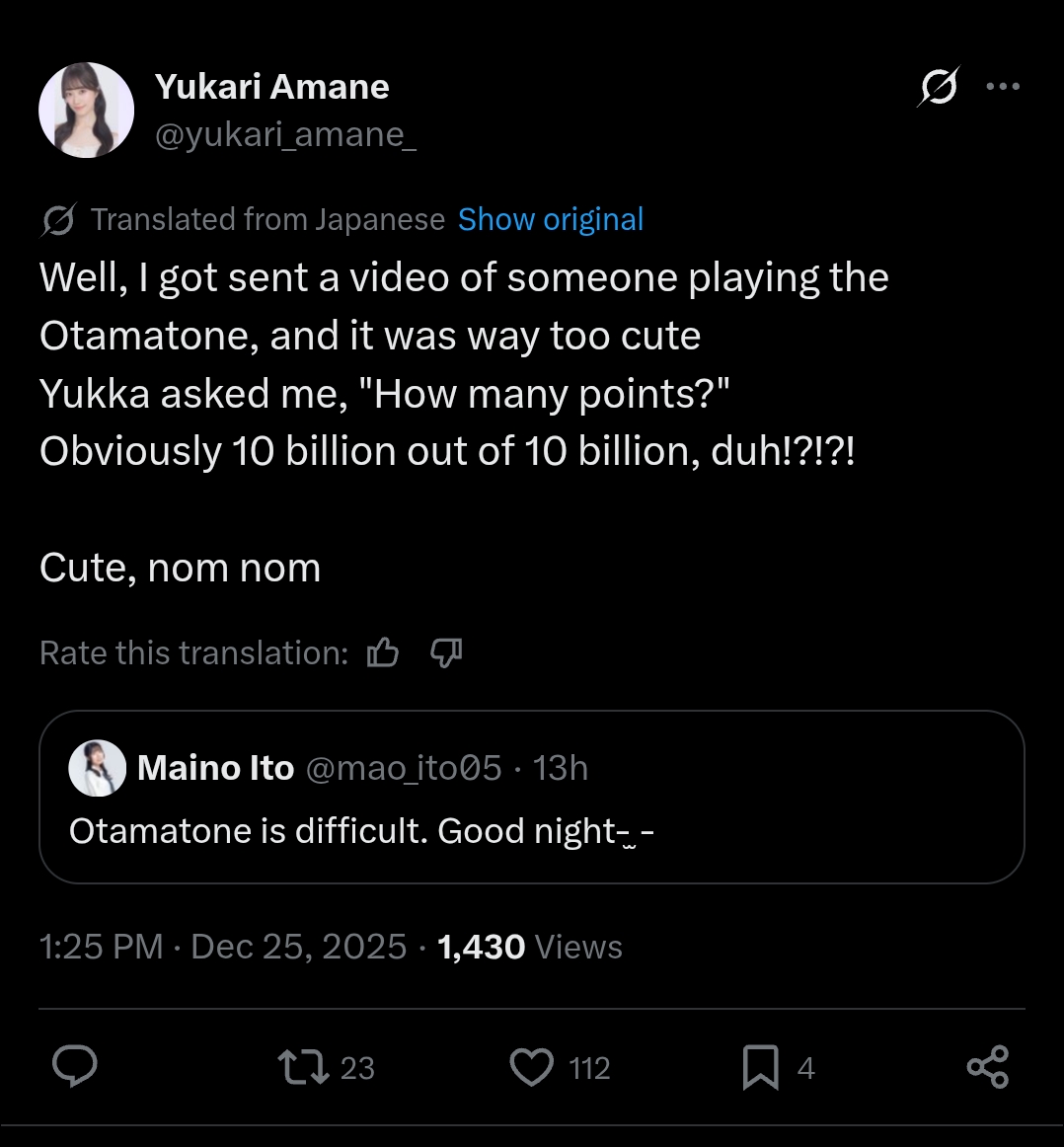Image resolution: width=1064 pixels, height=1147 pixels.
Task: Rate translation with thumbs up
Action: [383, 652]
